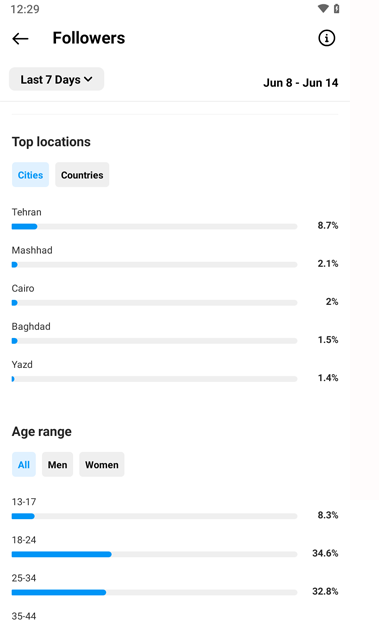Switch to the Countries filter chip
This screenshot has width=379, height=622.
pyautogui.click(x=82, y=175)
